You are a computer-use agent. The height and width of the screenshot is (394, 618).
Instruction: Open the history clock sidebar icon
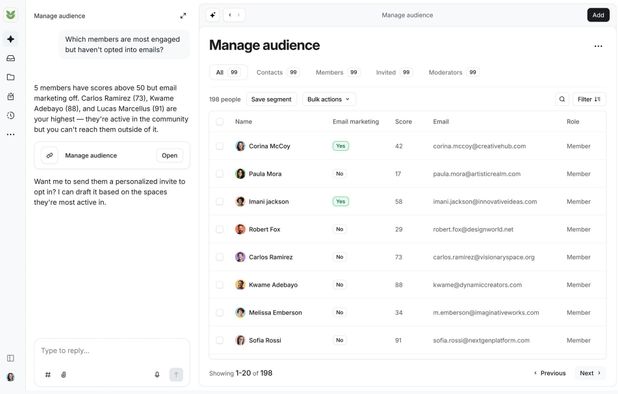(x=11, y=115)
